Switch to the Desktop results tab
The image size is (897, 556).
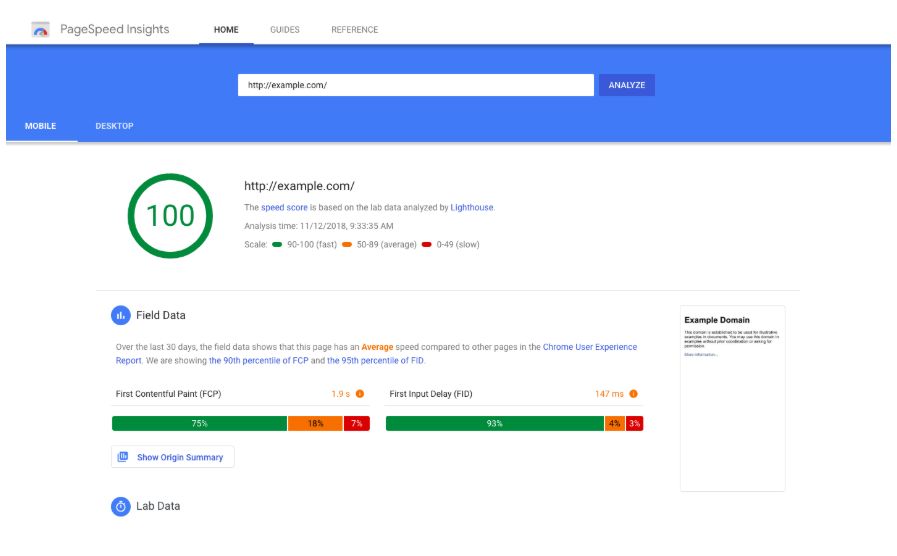pos(114,126)
